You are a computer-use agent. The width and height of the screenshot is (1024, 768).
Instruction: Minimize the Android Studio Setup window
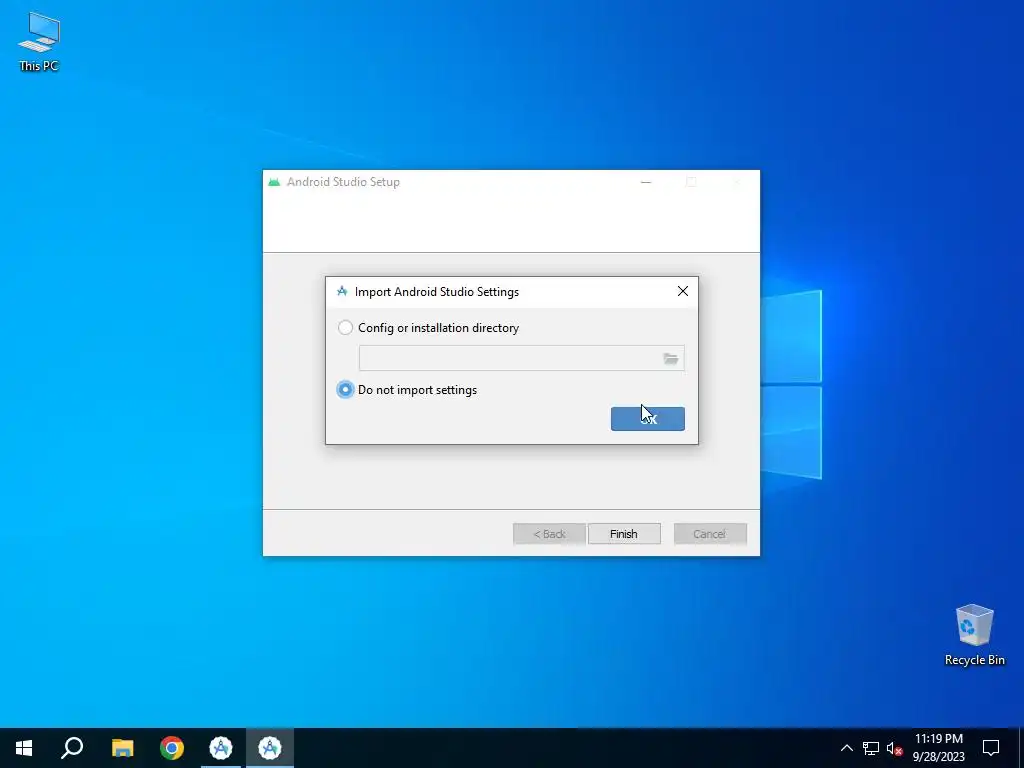click(646, 182)
